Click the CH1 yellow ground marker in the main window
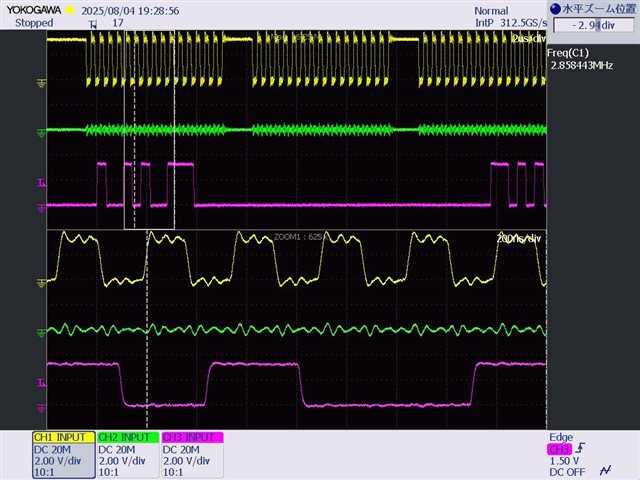Viewport: 640px width, 480px height. point(41,83)
